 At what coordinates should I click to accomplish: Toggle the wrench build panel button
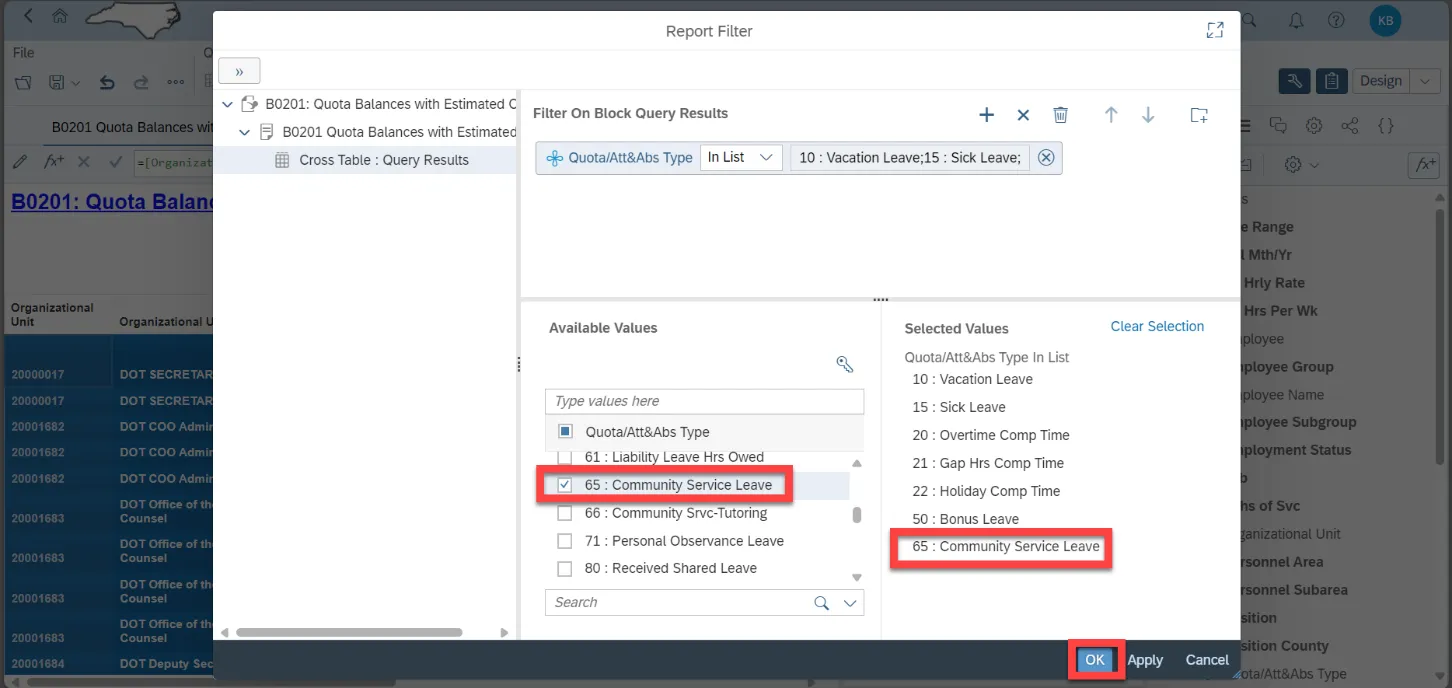click(x=1295, y=81)
